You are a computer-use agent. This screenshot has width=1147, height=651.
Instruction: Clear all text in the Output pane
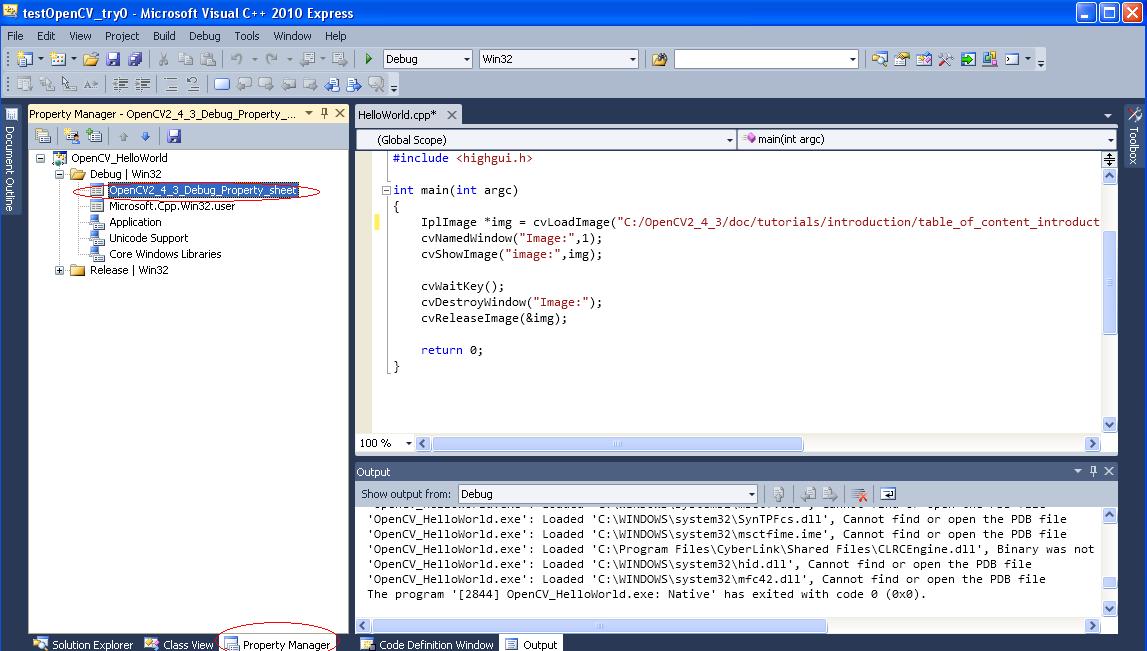[860, 494]
